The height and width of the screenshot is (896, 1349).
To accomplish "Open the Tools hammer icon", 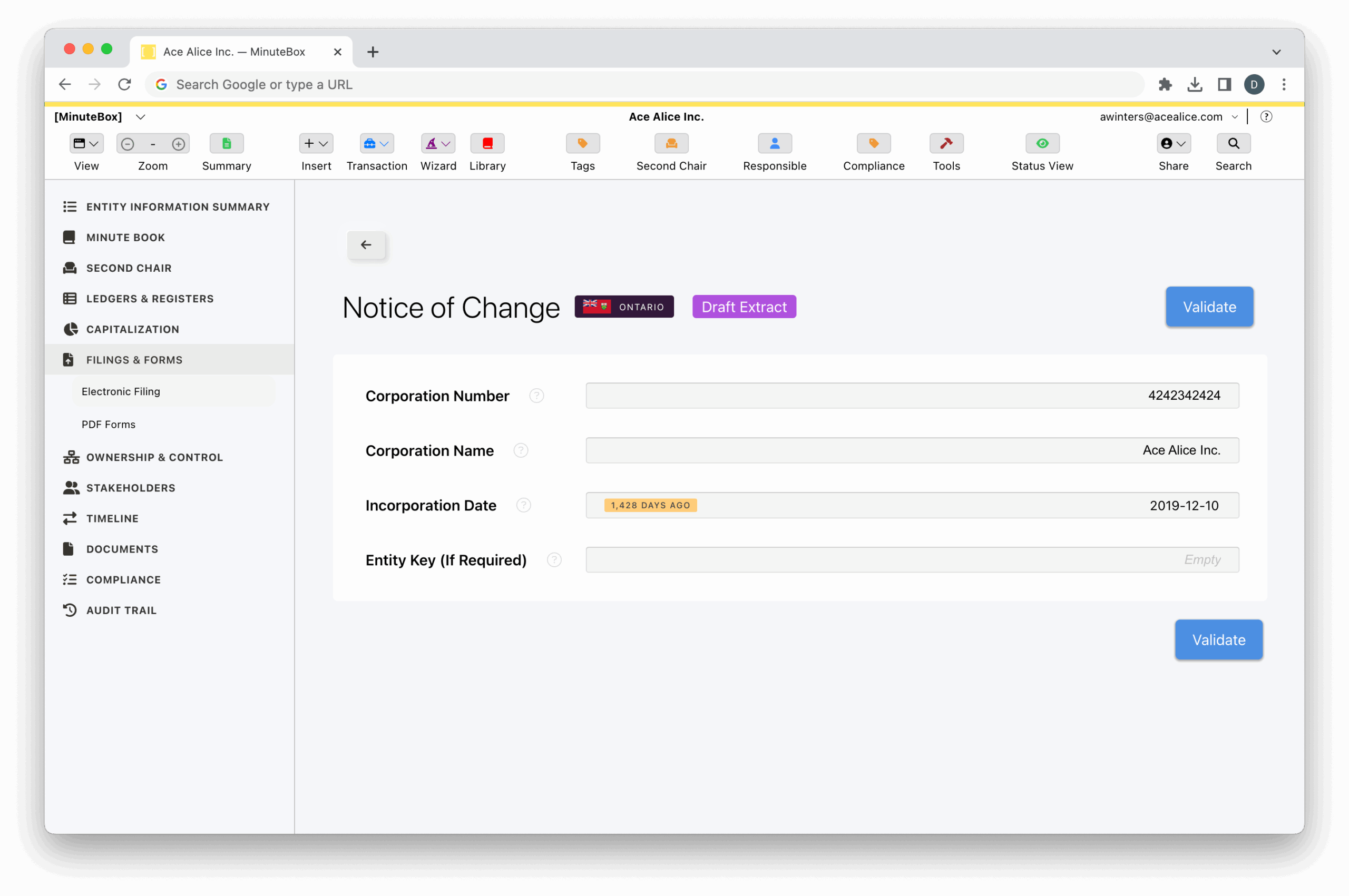I will 946,143.
